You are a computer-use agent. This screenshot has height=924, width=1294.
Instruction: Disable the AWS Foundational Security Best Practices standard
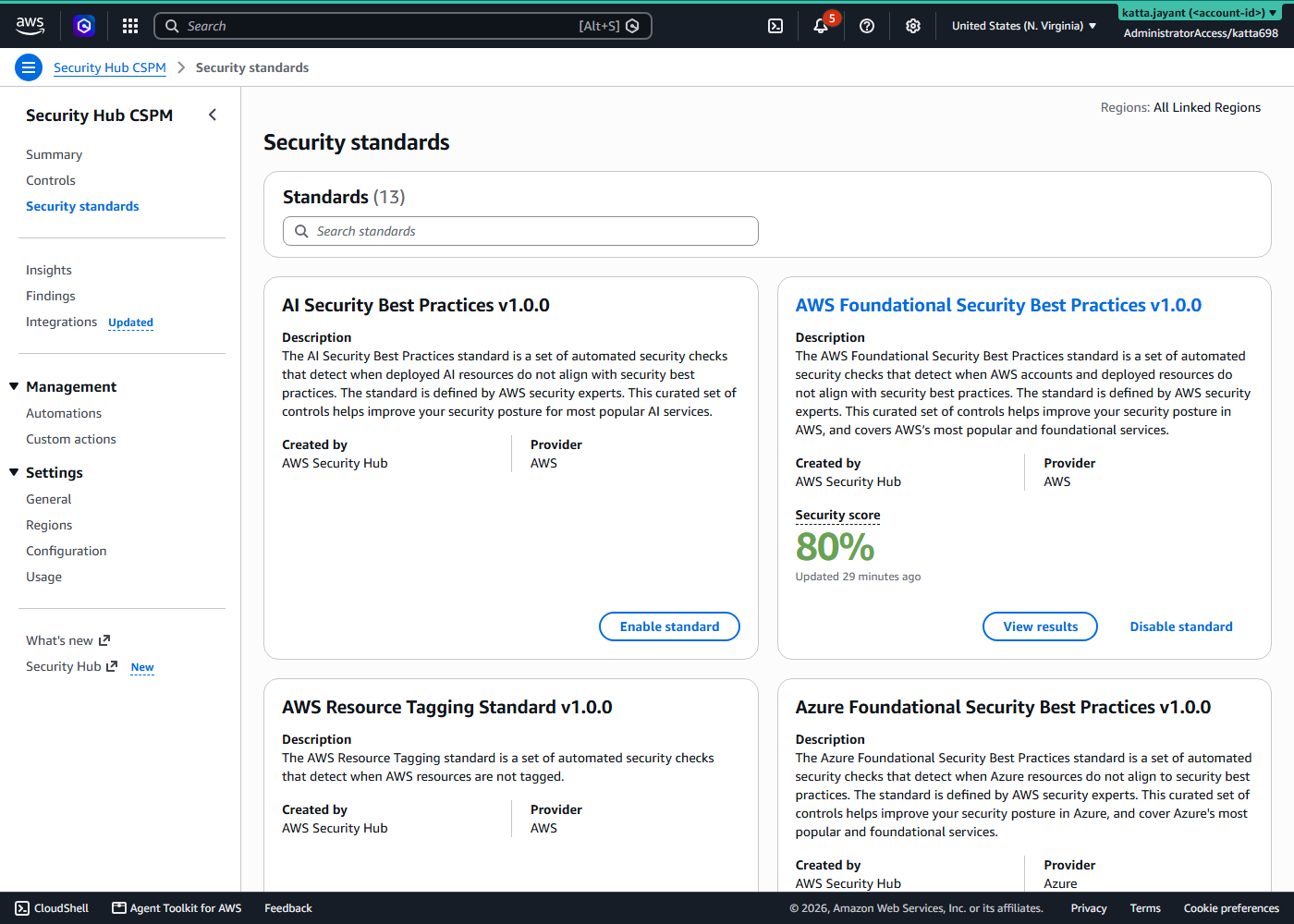point(1181,626)
